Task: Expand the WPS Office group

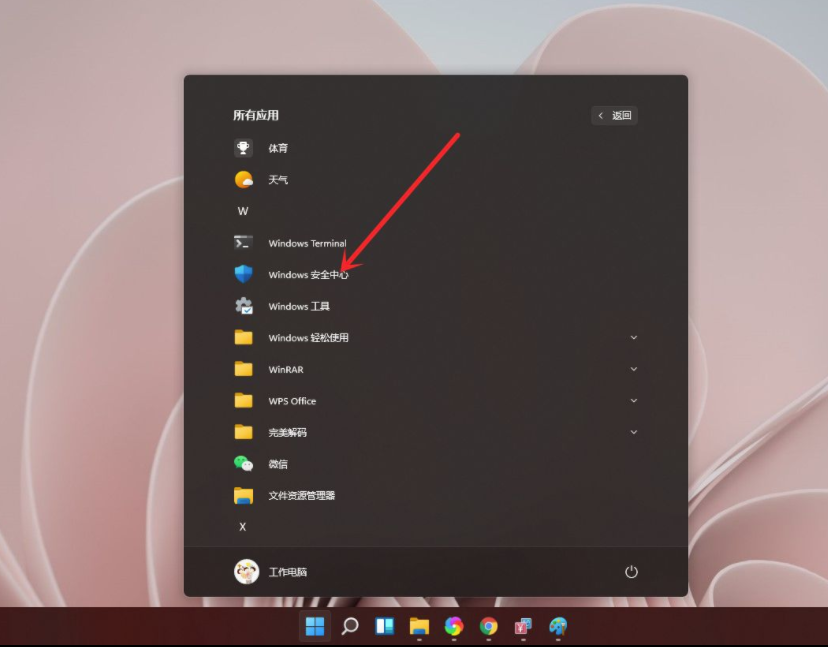Action: 634,400
